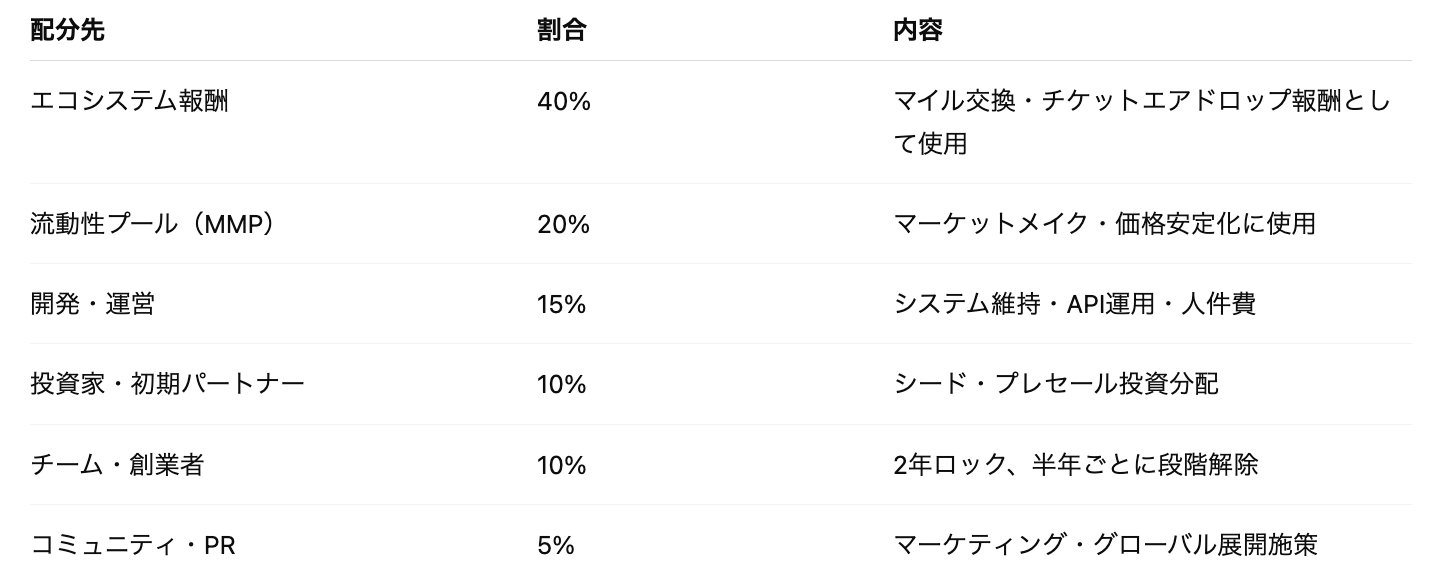This screenshot has width=1436, height=586.
Task: Select the マーケティング・グローバル展開施策 text
Action: coord(1105,545)
